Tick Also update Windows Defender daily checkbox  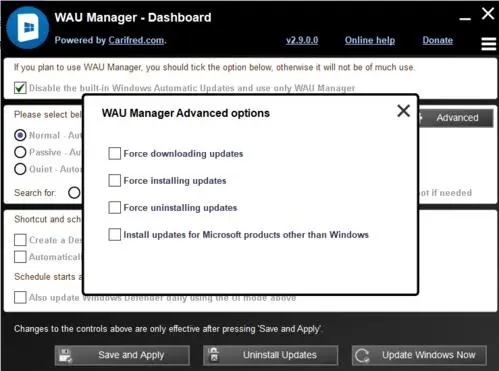click(20, 297)
